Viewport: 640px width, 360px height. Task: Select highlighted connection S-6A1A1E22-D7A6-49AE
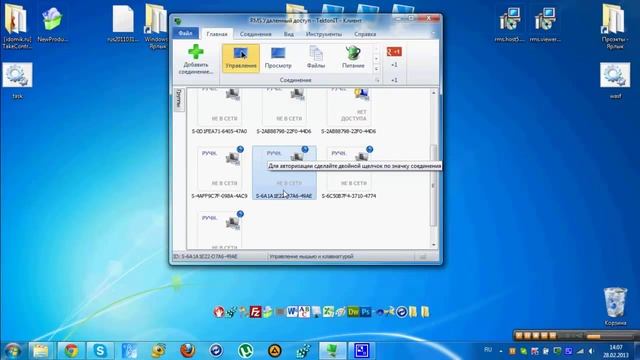click(x=284, y=173)
